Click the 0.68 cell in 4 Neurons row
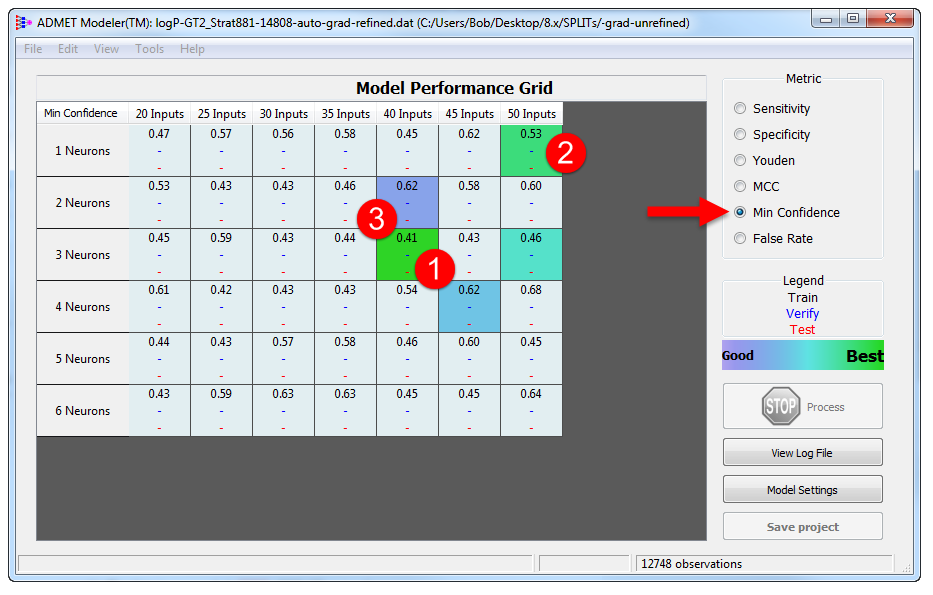The height and width of the screenshot is (595, 933). [531, 306]
